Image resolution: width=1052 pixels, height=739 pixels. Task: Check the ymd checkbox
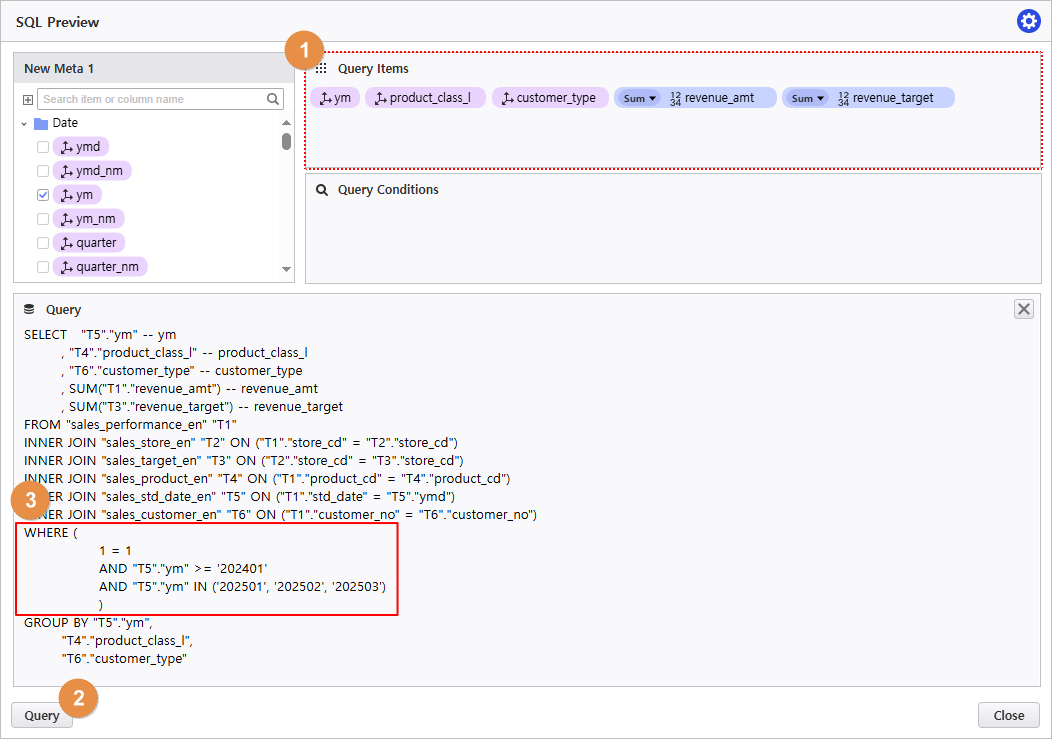[43, 147]
